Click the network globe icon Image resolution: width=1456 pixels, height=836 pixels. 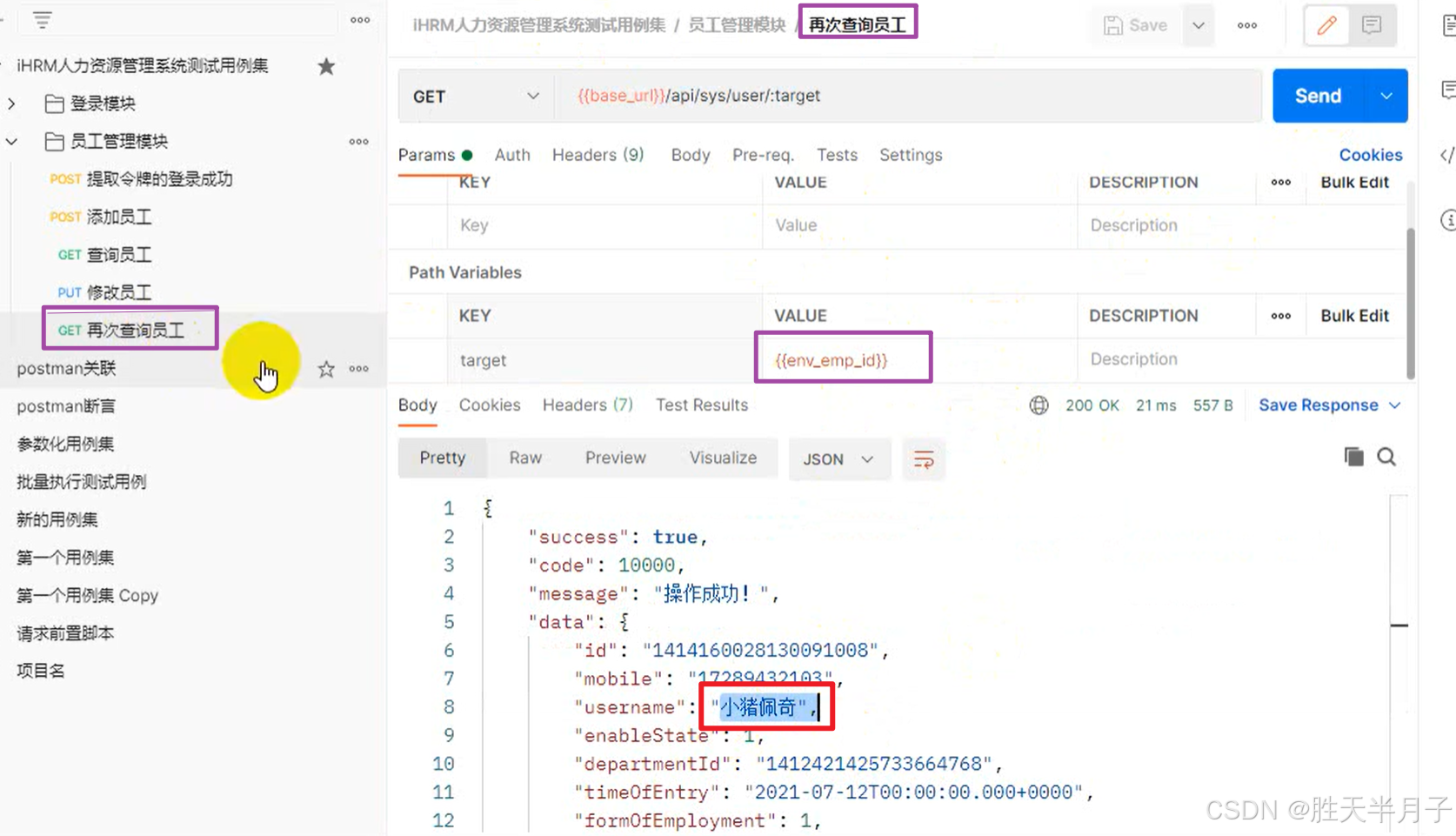coord(1039,405)
